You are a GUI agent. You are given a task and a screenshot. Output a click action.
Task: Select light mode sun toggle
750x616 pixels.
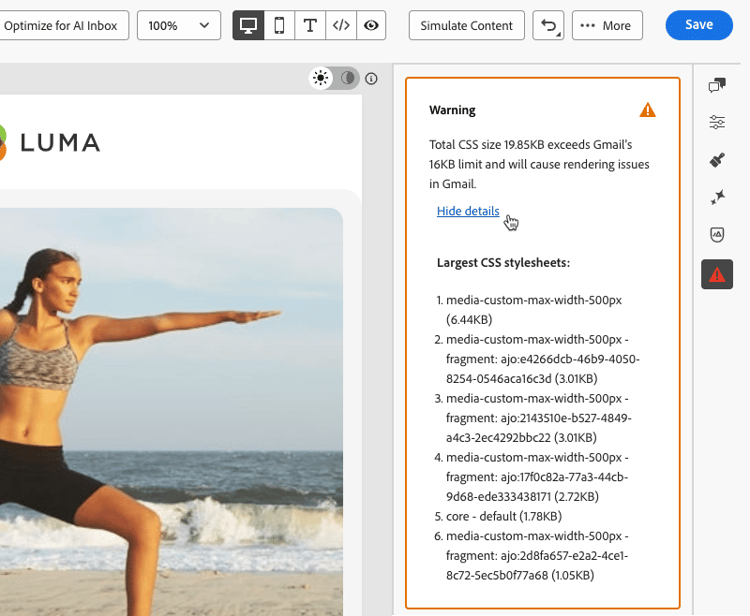pyautogui.click(x=320, y=77)
